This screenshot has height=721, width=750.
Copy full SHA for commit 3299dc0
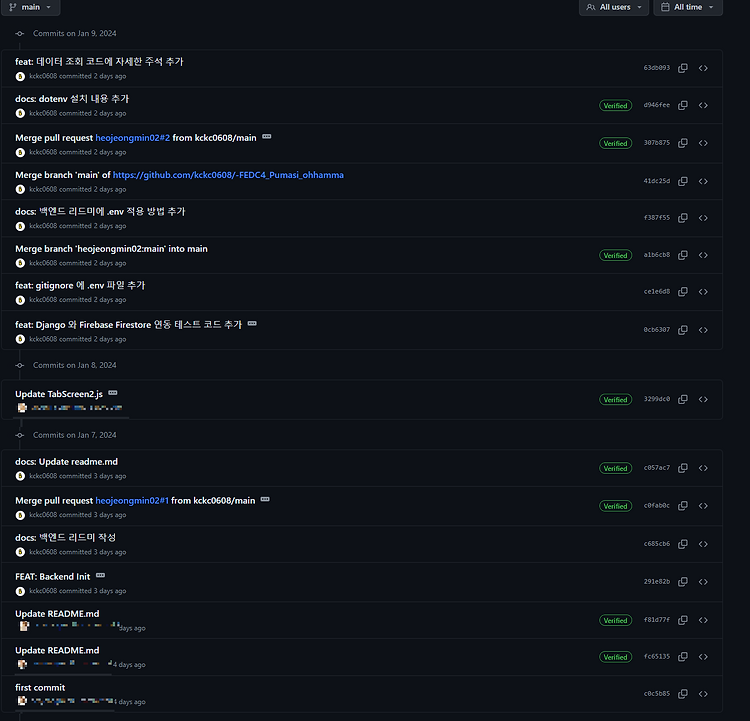point(683,399)
